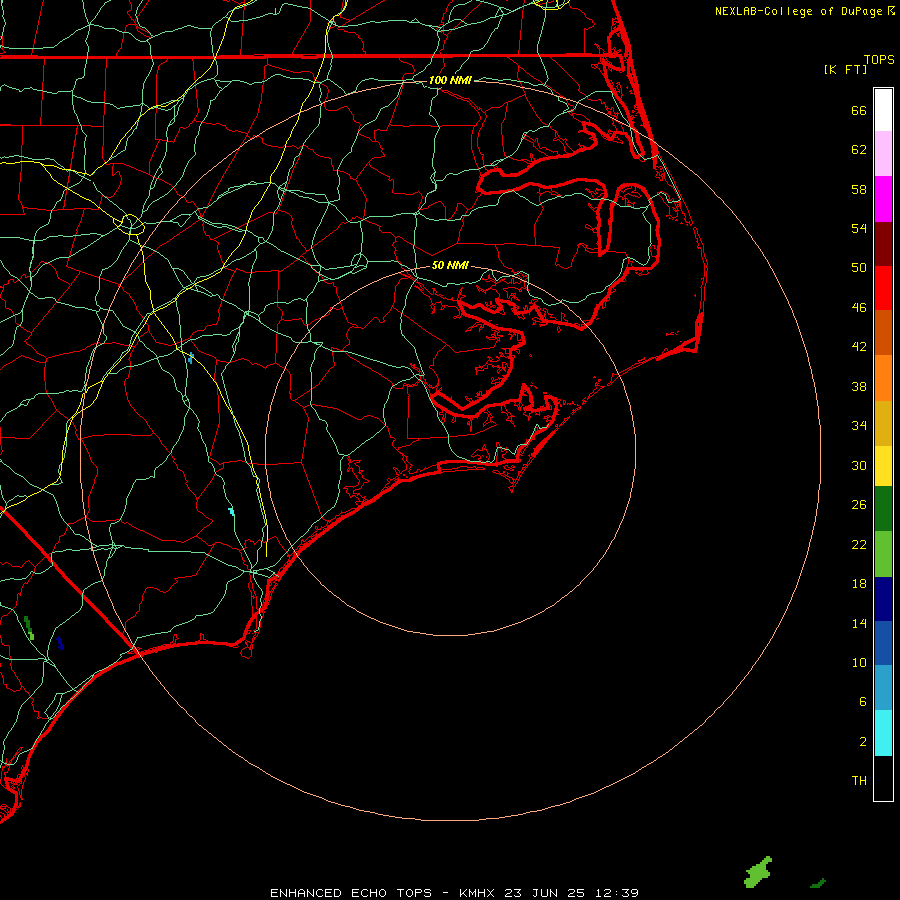This screenshot has height=900, width=900.
Task: Select the light pink legend color
Action: [883, 154]
